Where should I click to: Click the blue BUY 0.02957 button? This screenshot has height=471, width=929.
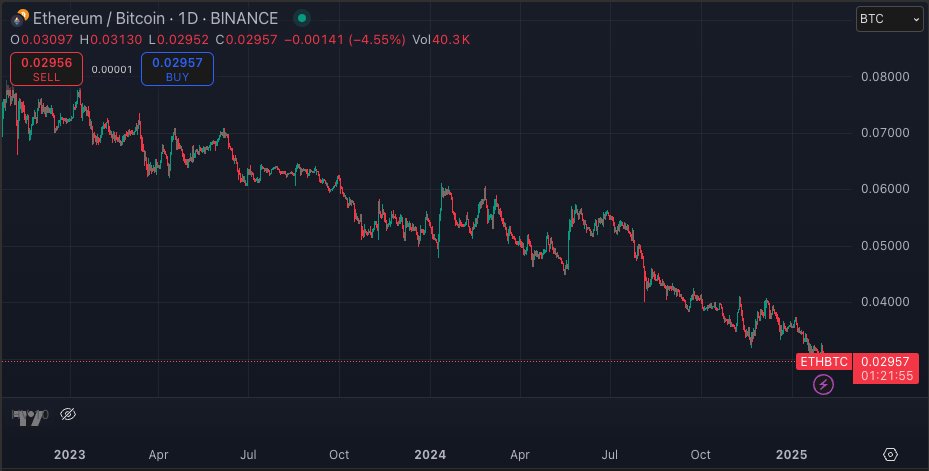pos(177,69)
